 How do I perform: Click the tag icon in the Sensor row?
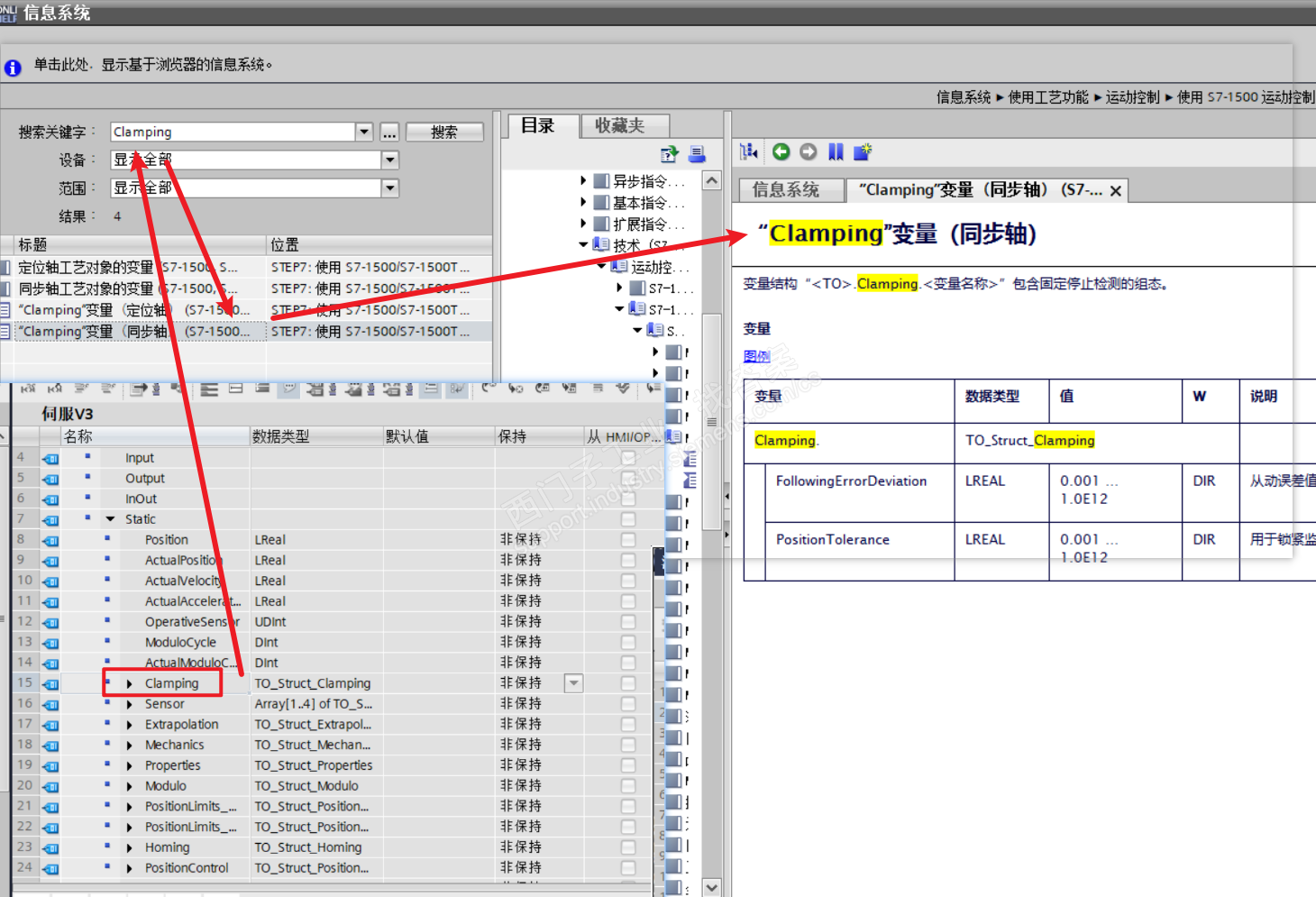50,705
